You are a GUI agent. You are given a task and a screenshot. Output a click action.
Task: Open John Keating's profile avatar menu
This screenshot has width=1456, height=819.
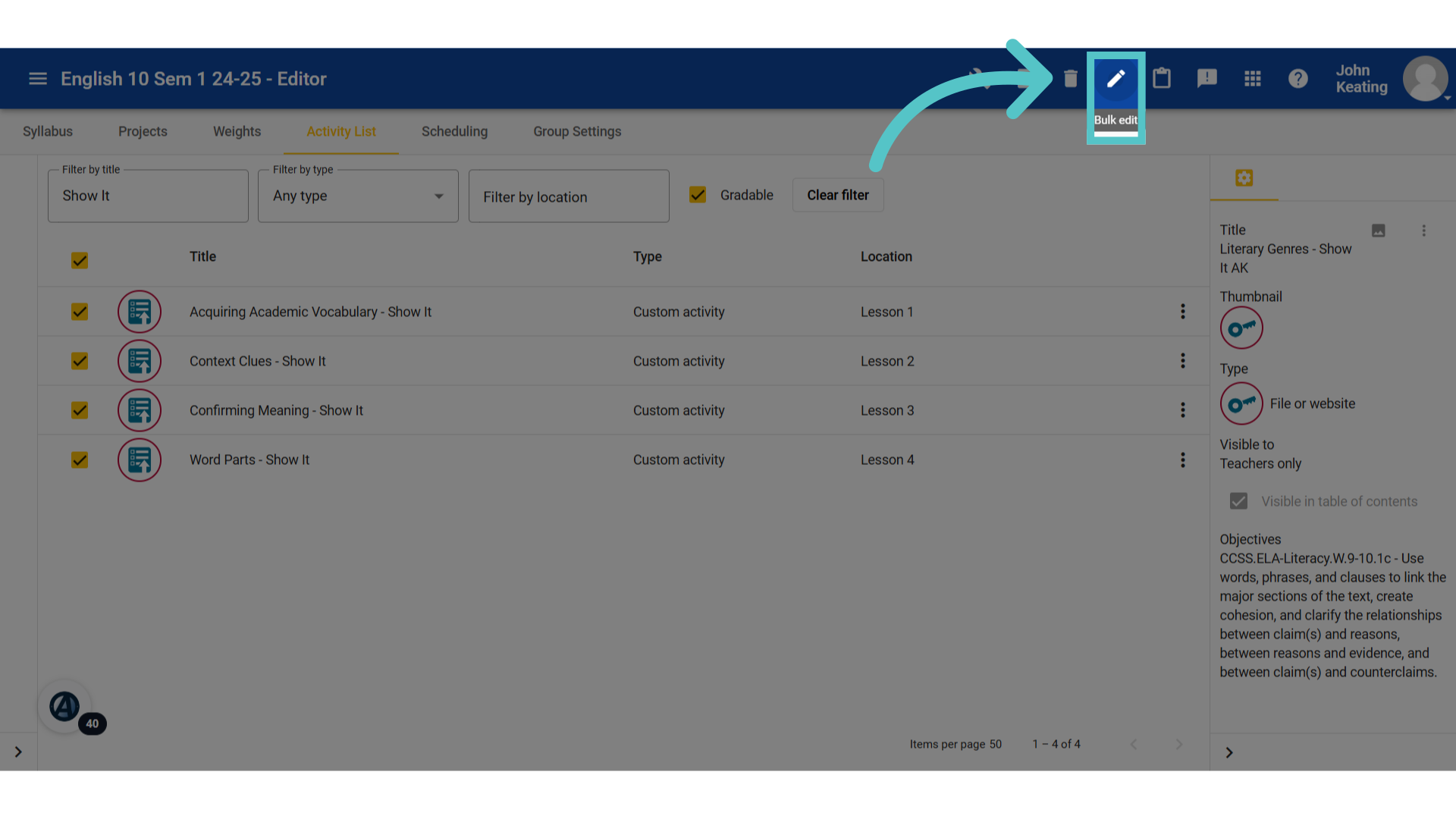point(1425,79)
